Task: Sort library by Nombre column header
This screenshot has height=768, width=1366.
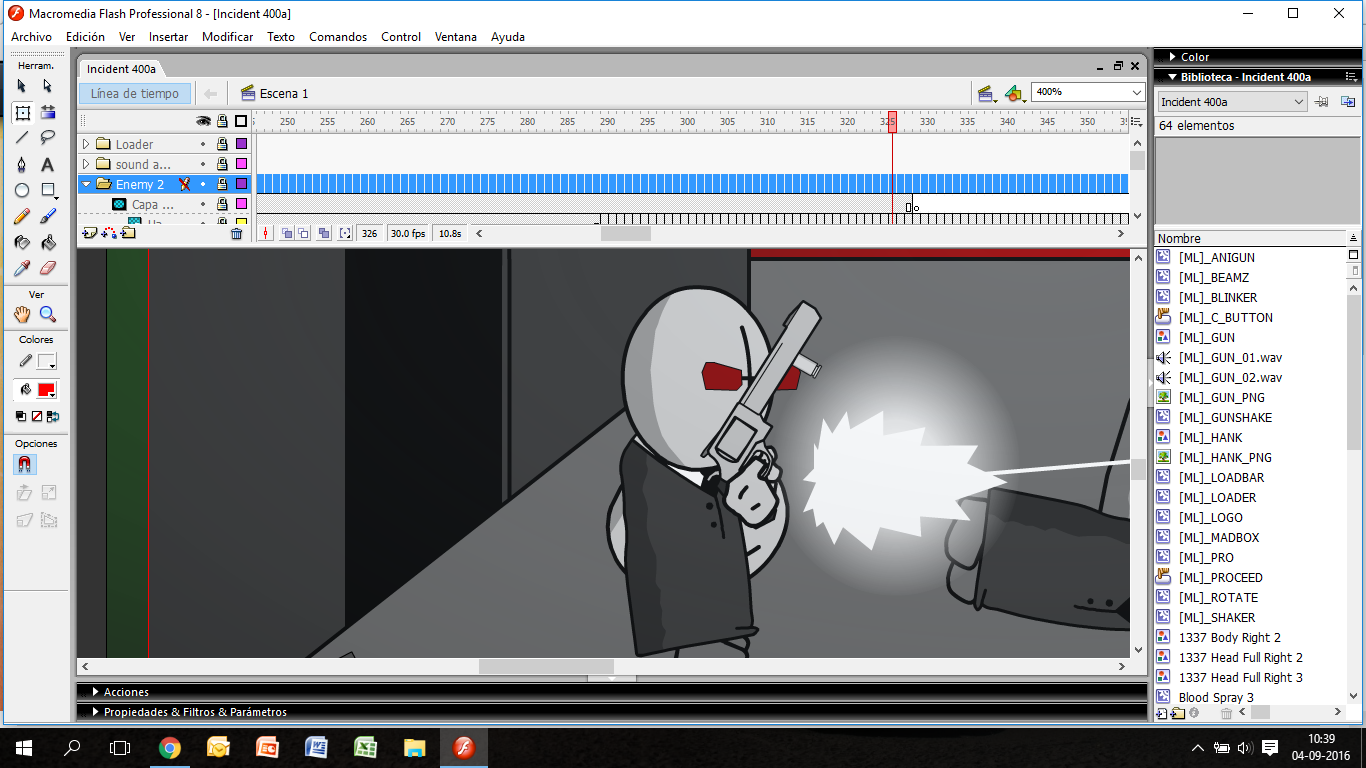Action: [1250, 238]
